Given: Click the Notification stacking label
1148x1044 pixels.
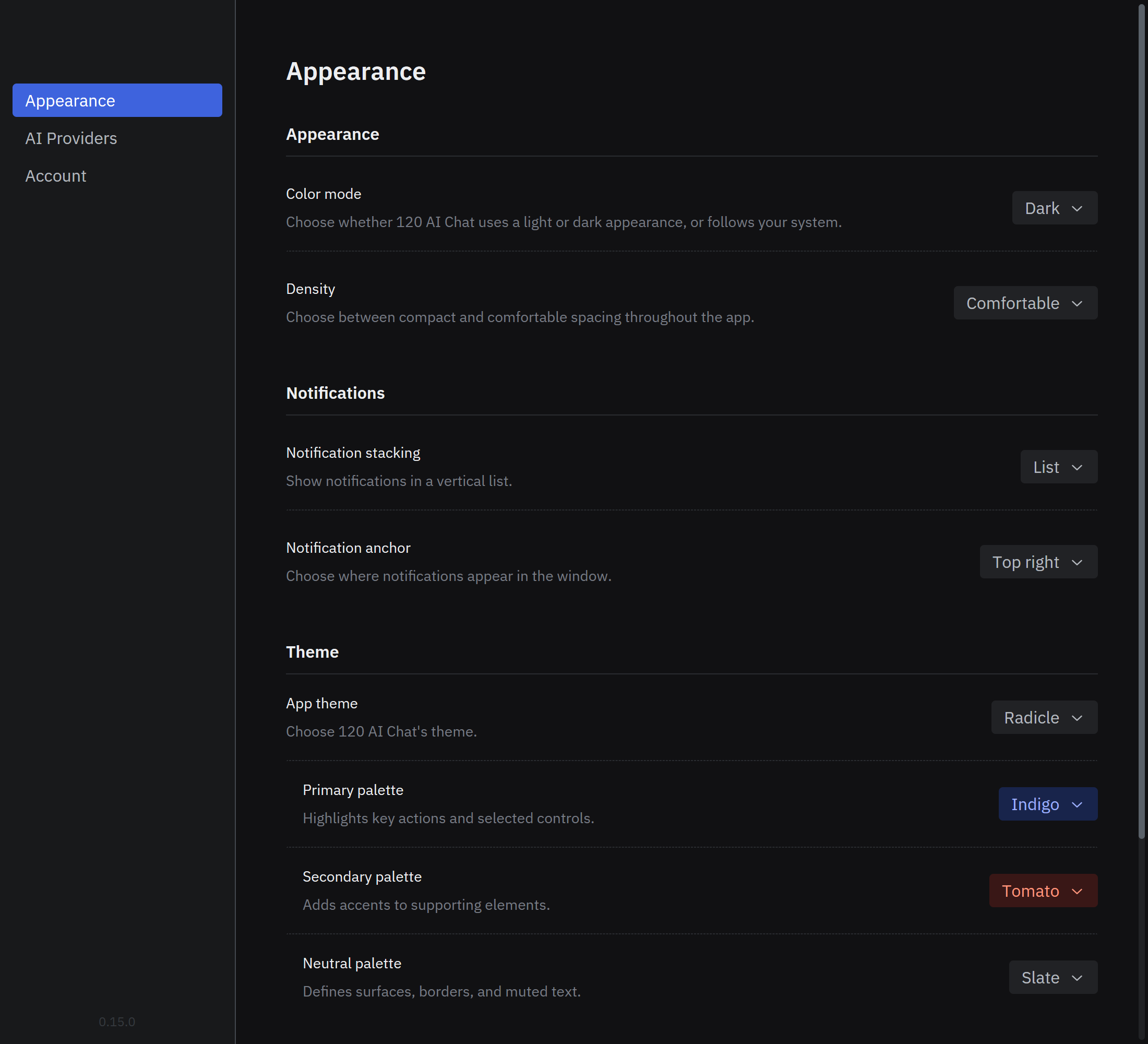Looking at the screenshot, I should pos(353,454).
